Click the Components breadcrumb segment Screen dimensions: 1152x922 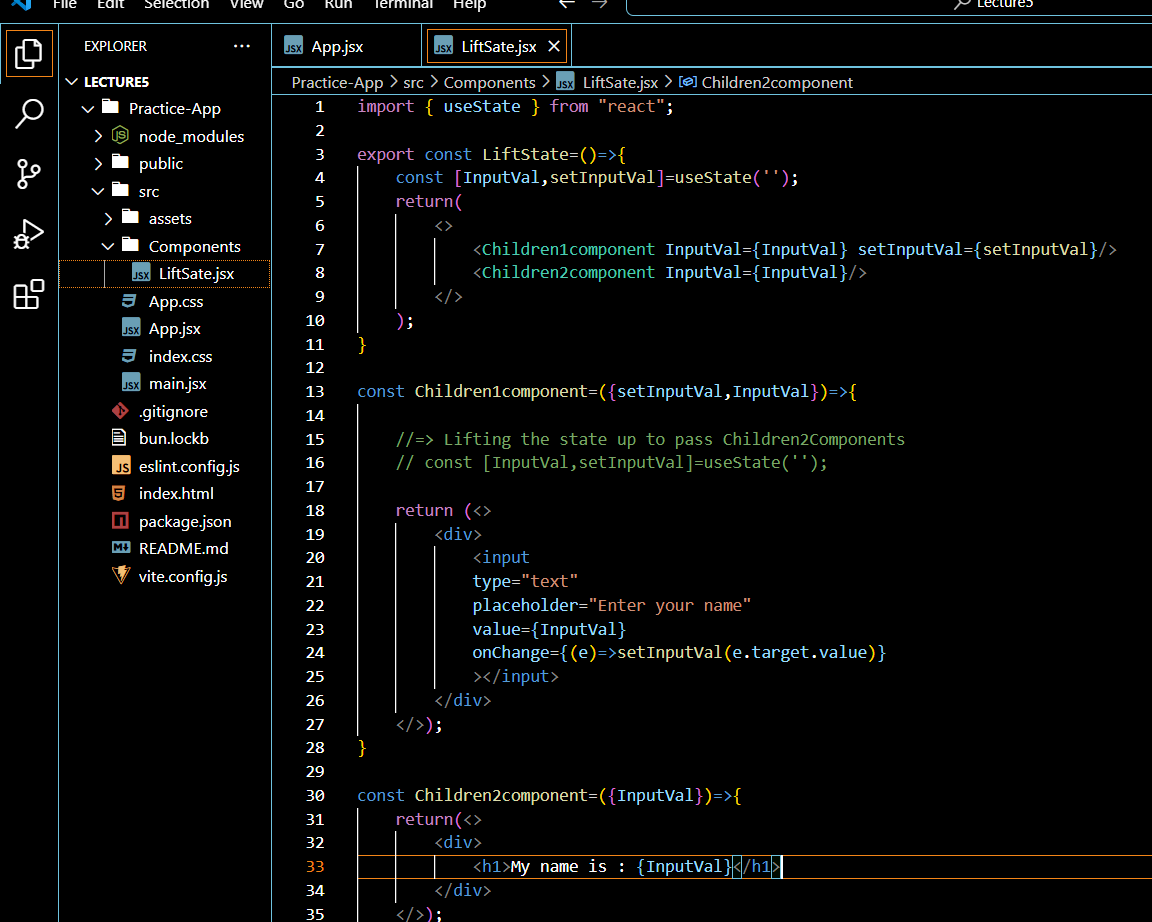pyautogui.click(x=489, y=82)
